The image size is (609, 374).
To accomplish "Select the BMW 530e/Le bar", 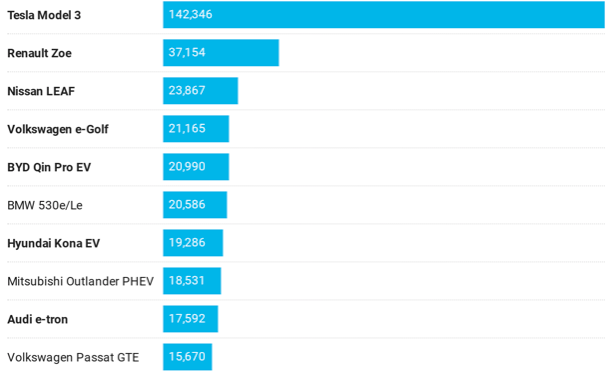I will 195,205.
